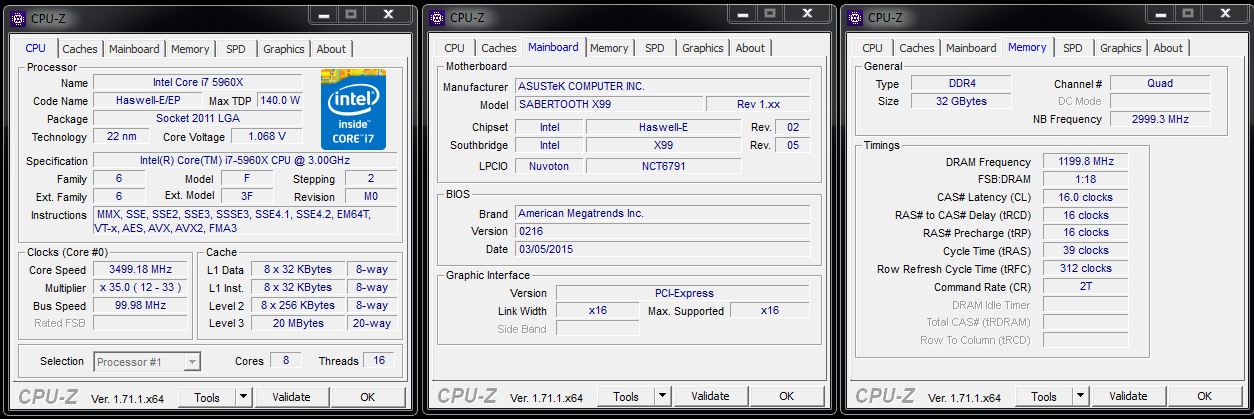This screenshot has height=419, width=1254.
Task: Open Tools dropdown arrow in middle window
Action: 662,397
